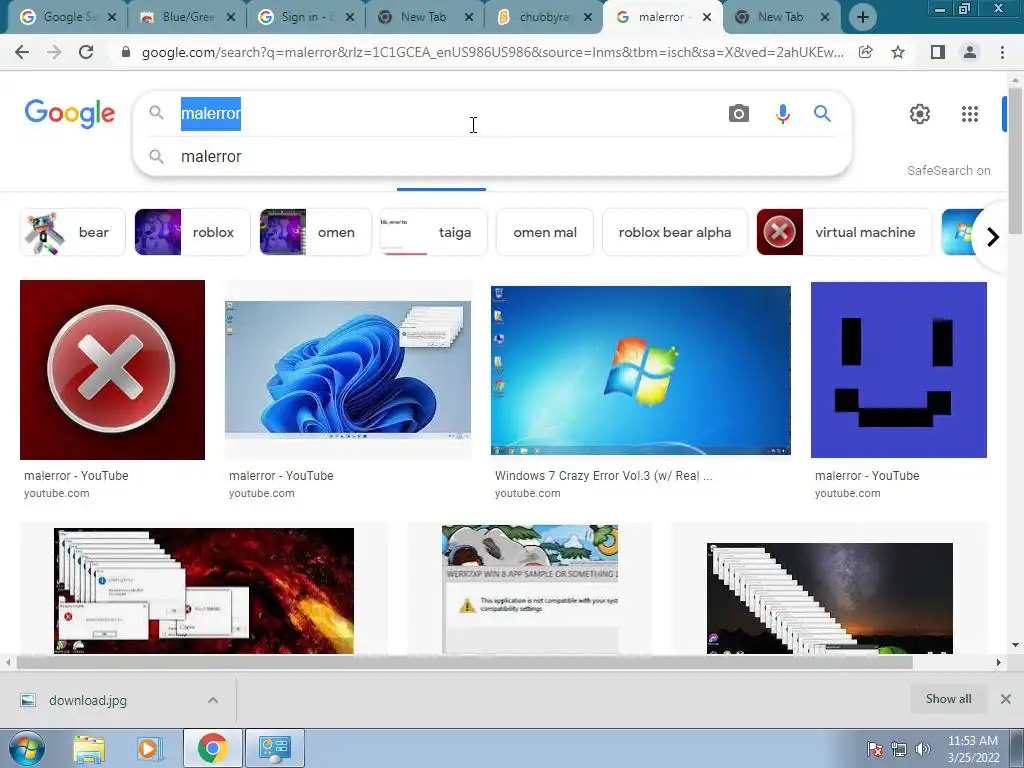Open the lava background error dialogs image
This screenshot has height=768, width=1024.
(204, 591)
